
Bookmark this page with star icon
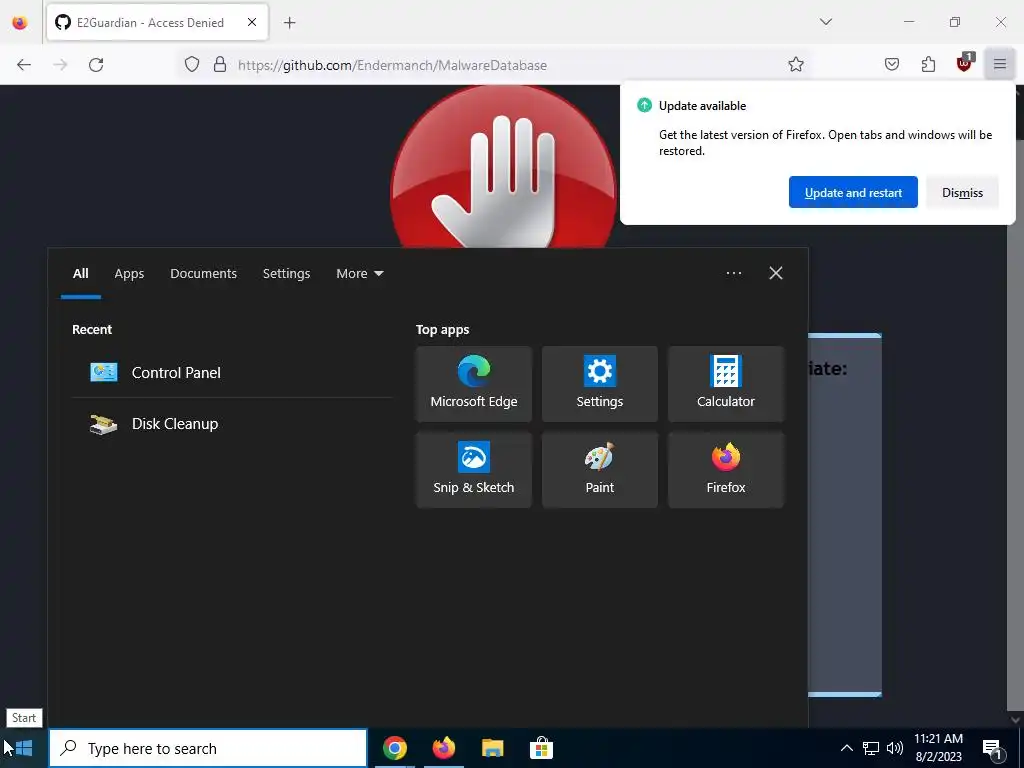click(x=795, y=65)
